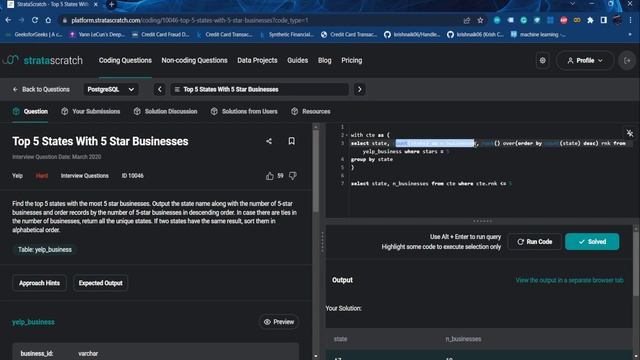The image size is (640, 360).
Task: Click Interview Questions tag
Action: 84,176
